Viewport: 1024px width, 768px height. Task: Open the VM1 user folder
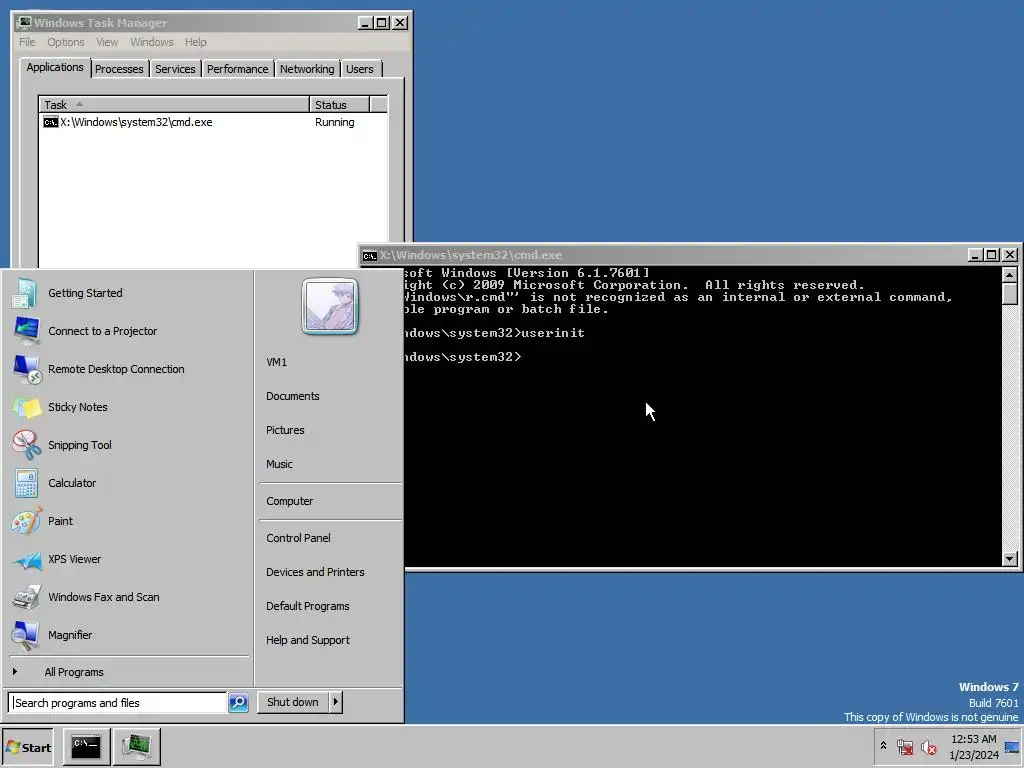(x=276, y=362)
